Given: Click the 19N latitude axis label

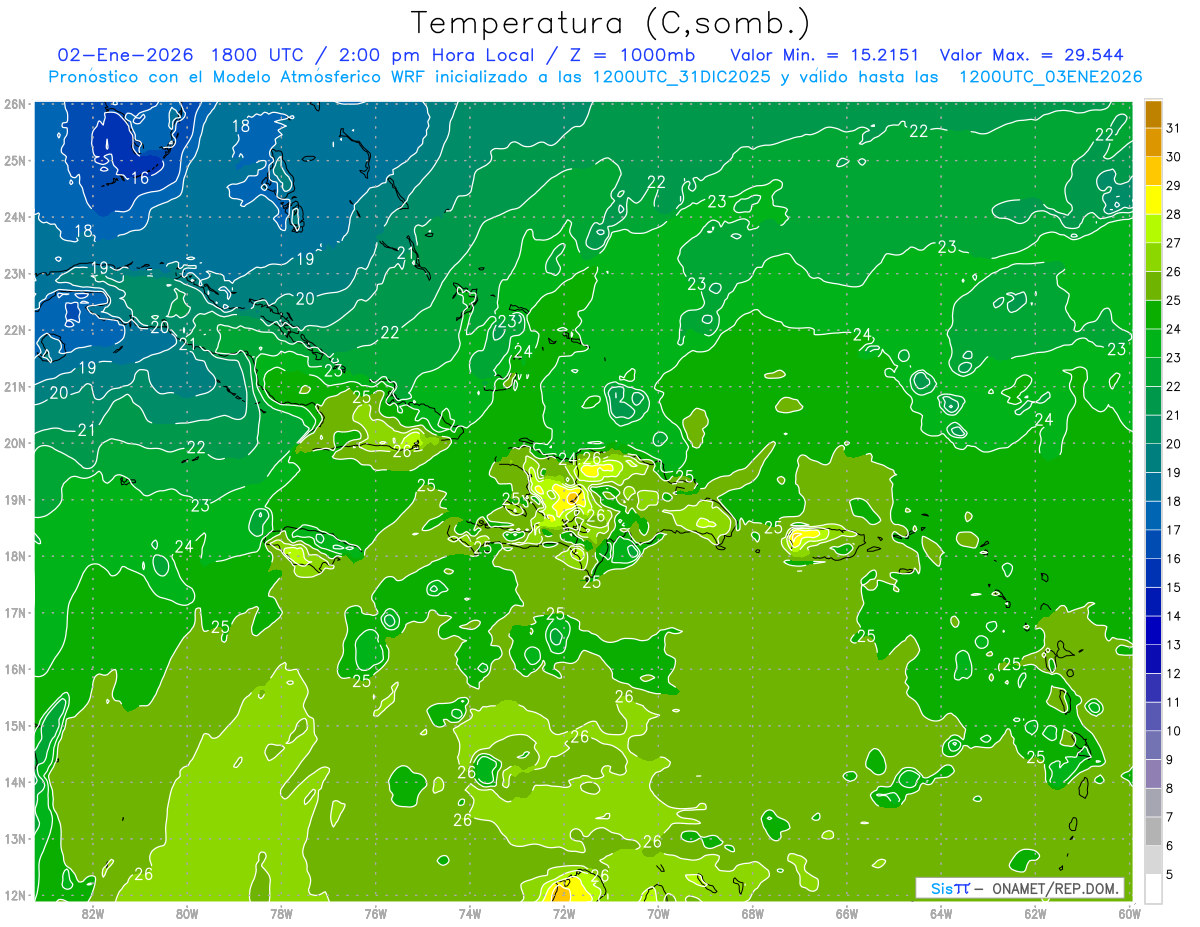Looking at the screenshot, I should 15,500.
